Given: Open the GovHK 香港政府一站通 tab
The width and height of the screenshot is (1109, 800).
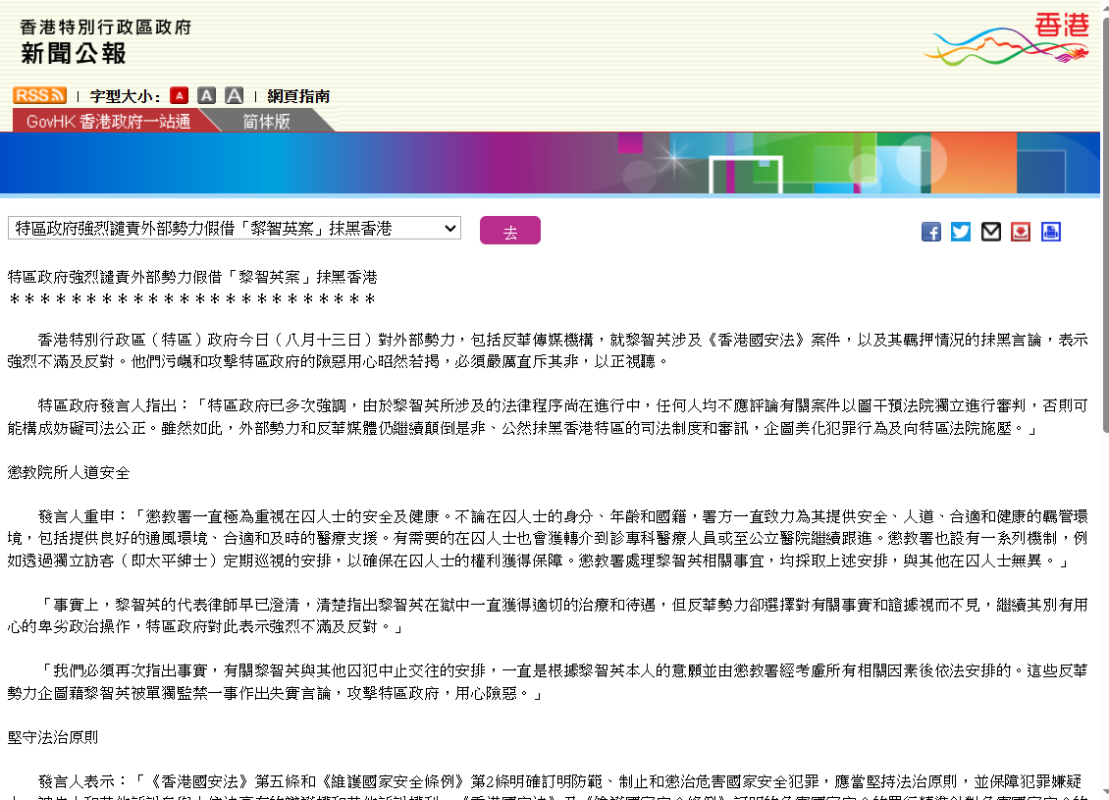Looking at the screenshot, I should tap(108, 121).
